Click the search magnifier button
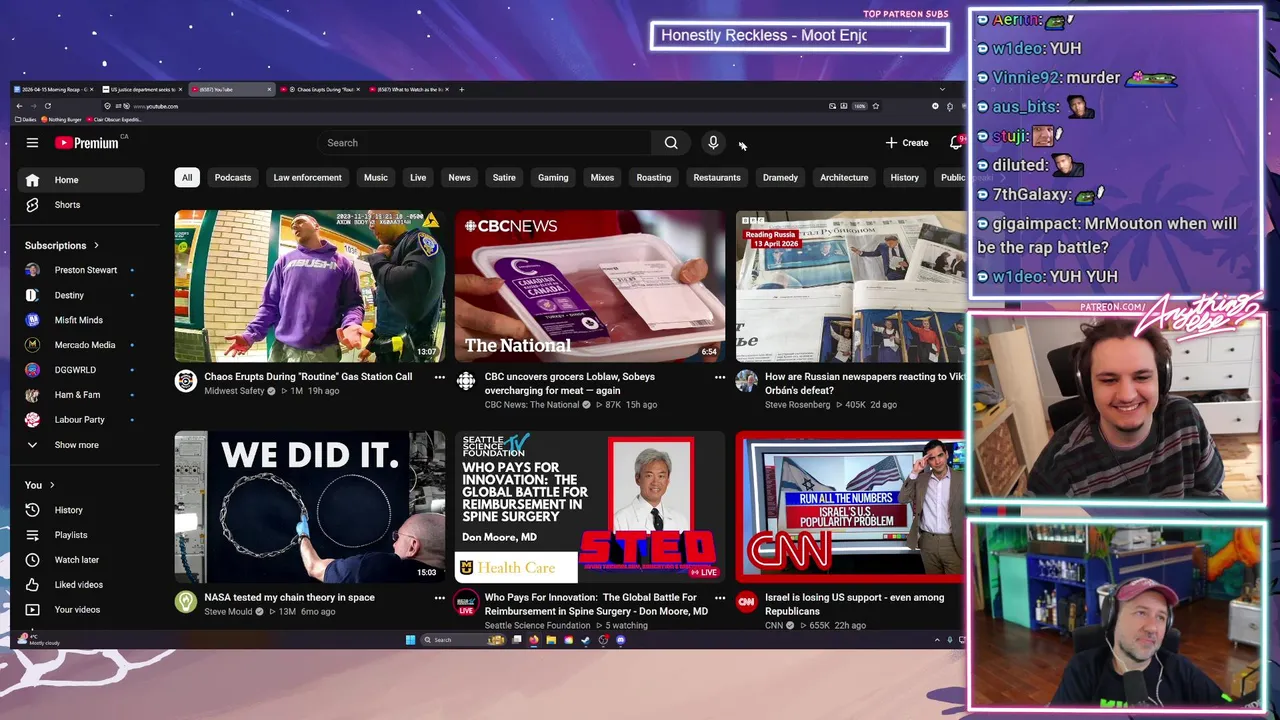 [x=671, y=143]
